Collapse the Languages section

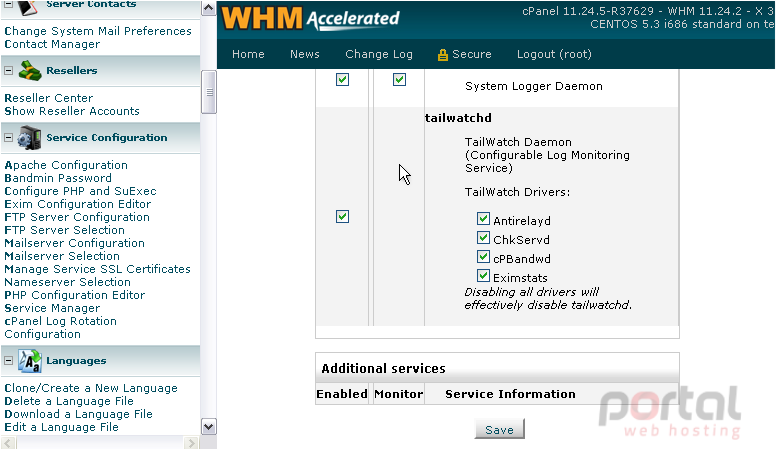8,361
